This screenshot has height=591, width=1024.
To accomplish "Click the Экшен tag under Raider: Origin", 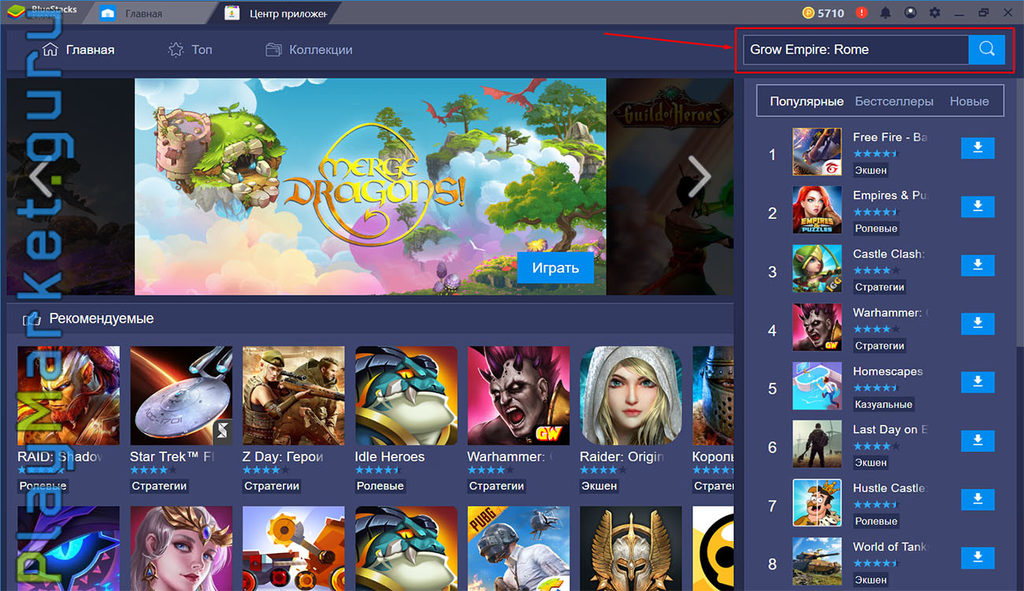I will point(599,486).
